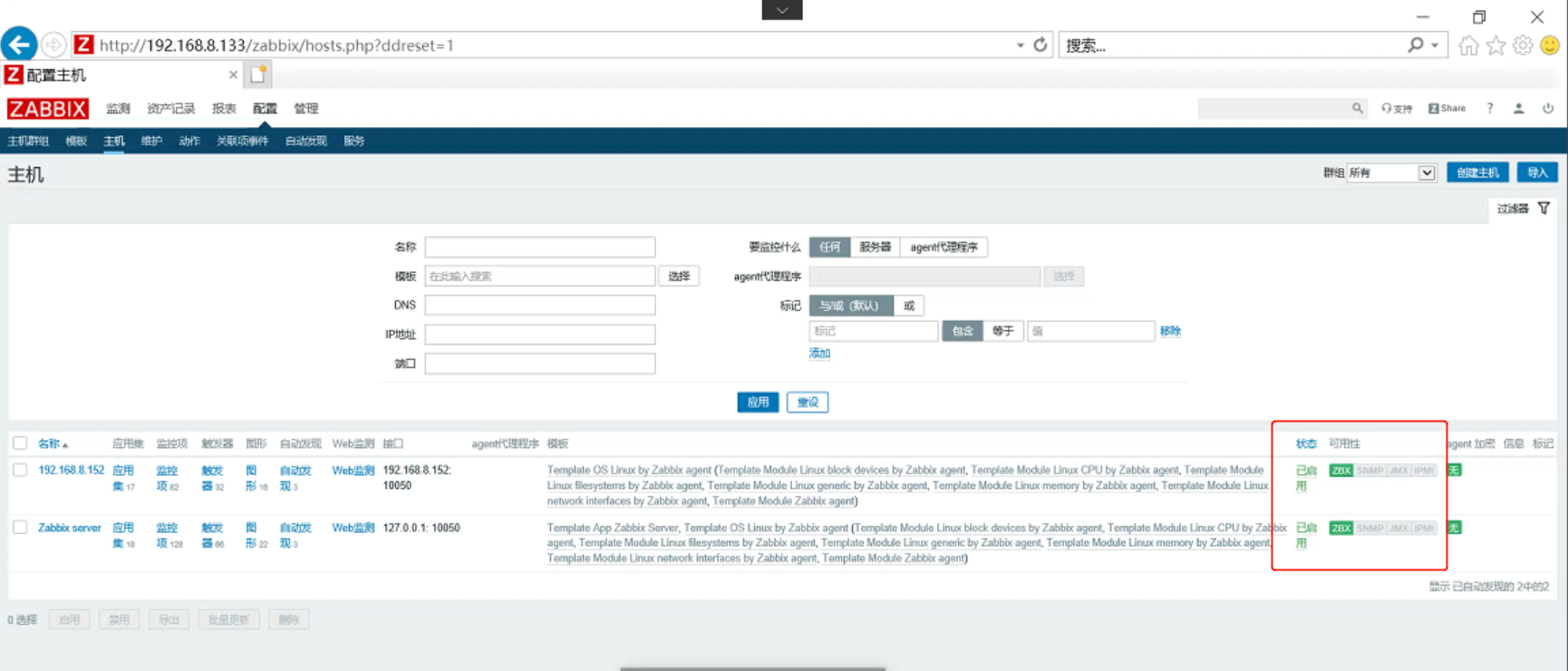Image resolution: width=1568 pixels, height=671 pixels.
Task: Open 资产记录 top menu
Action: coord(170,109)
